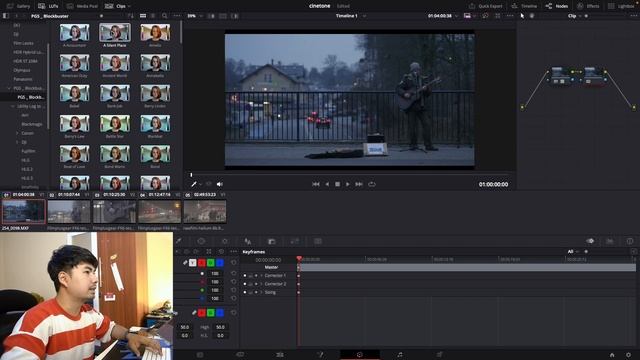Image resolution: width=640 pixels, height=360 pixels.
Task: Play the clip forward
Action: [348, 184]
